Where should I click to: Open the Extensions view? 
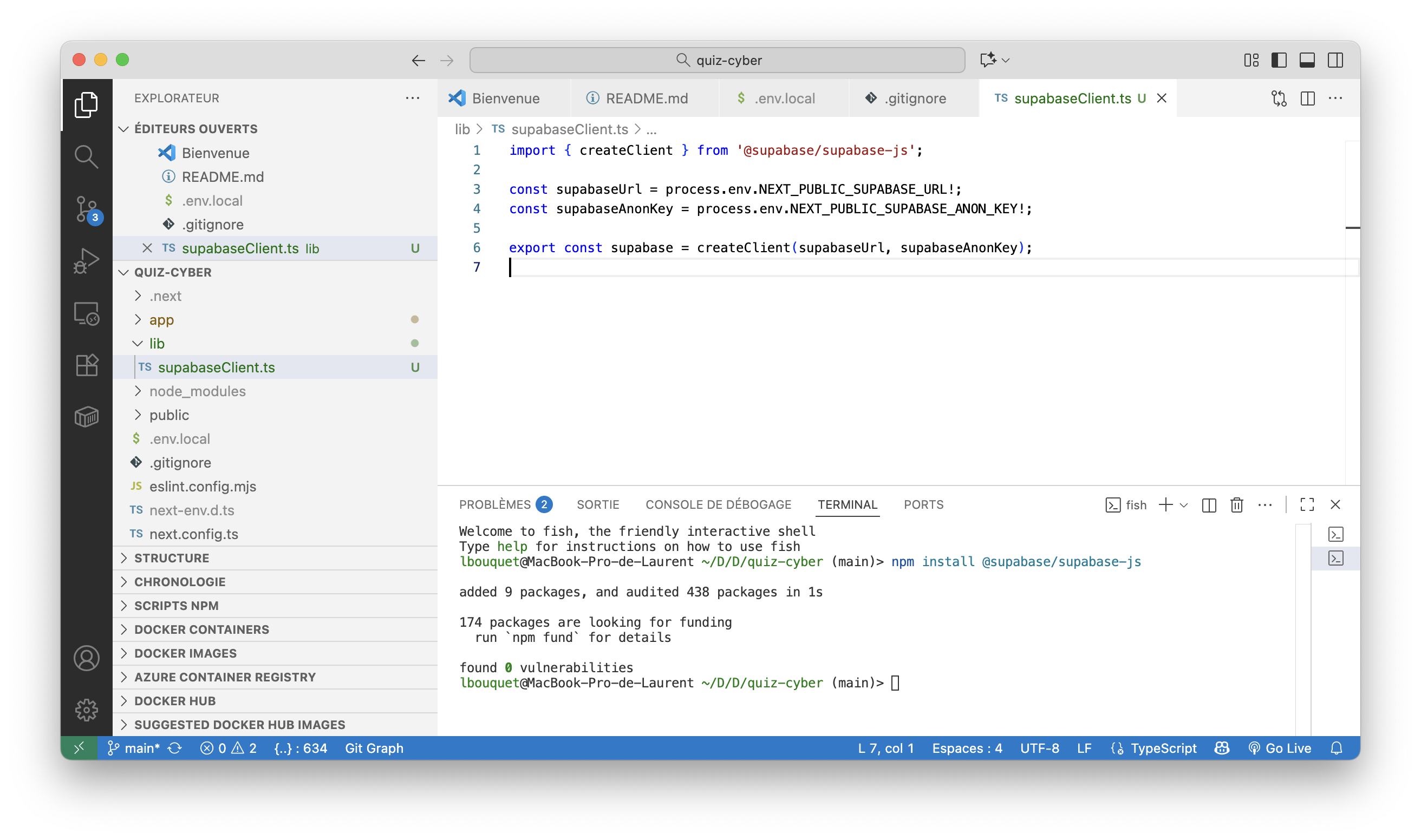[86, 365]
